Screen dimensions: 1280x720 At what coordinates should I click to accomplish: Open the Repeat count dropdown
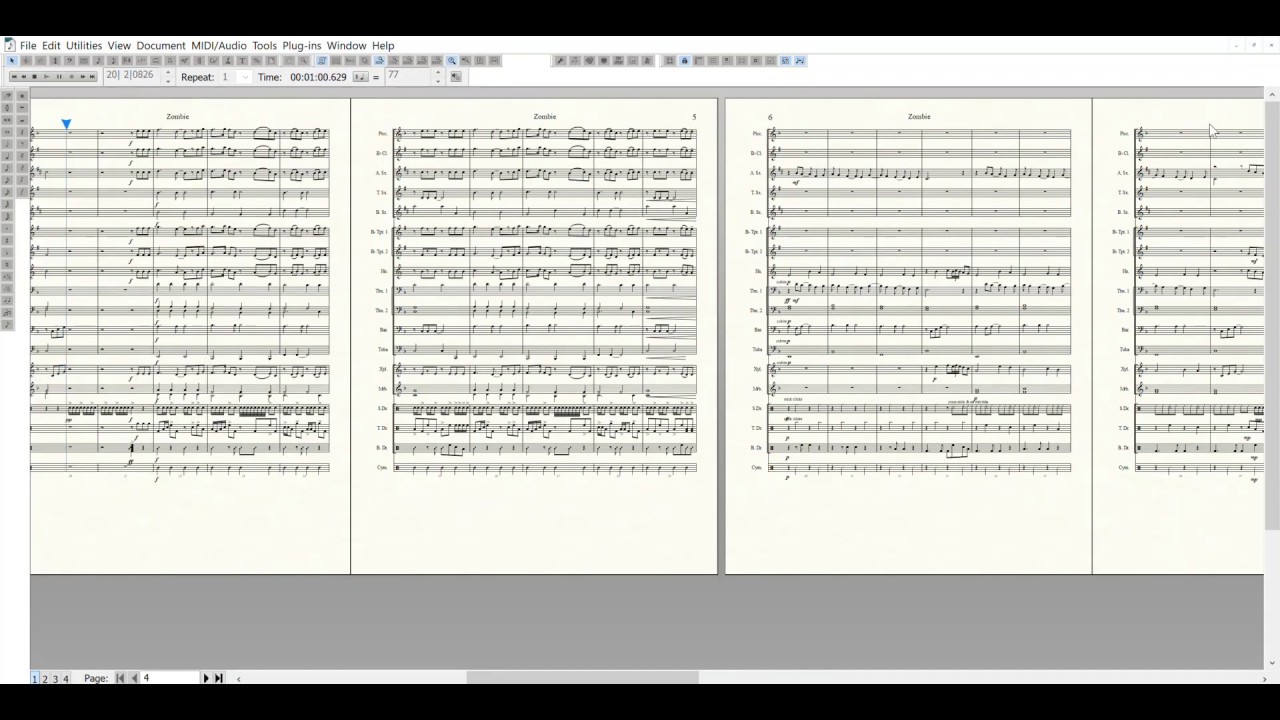(x=245, y=77)
